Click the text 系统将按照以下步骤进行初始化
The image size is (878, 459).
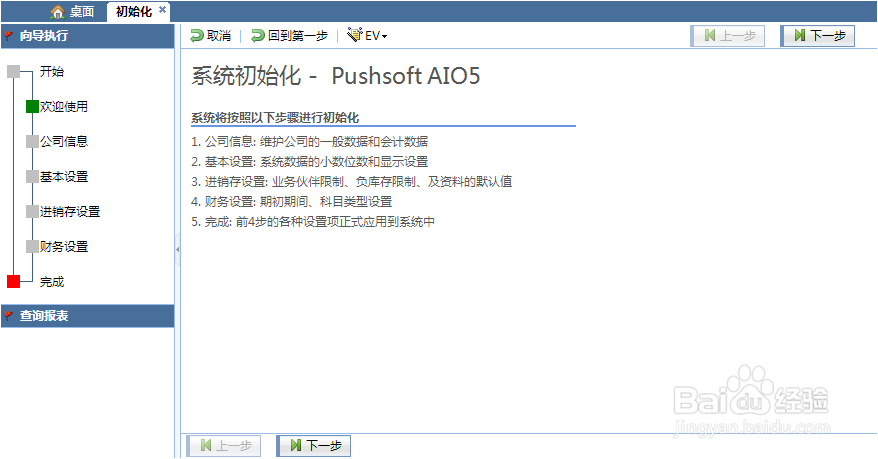click(x=275, y=118)
